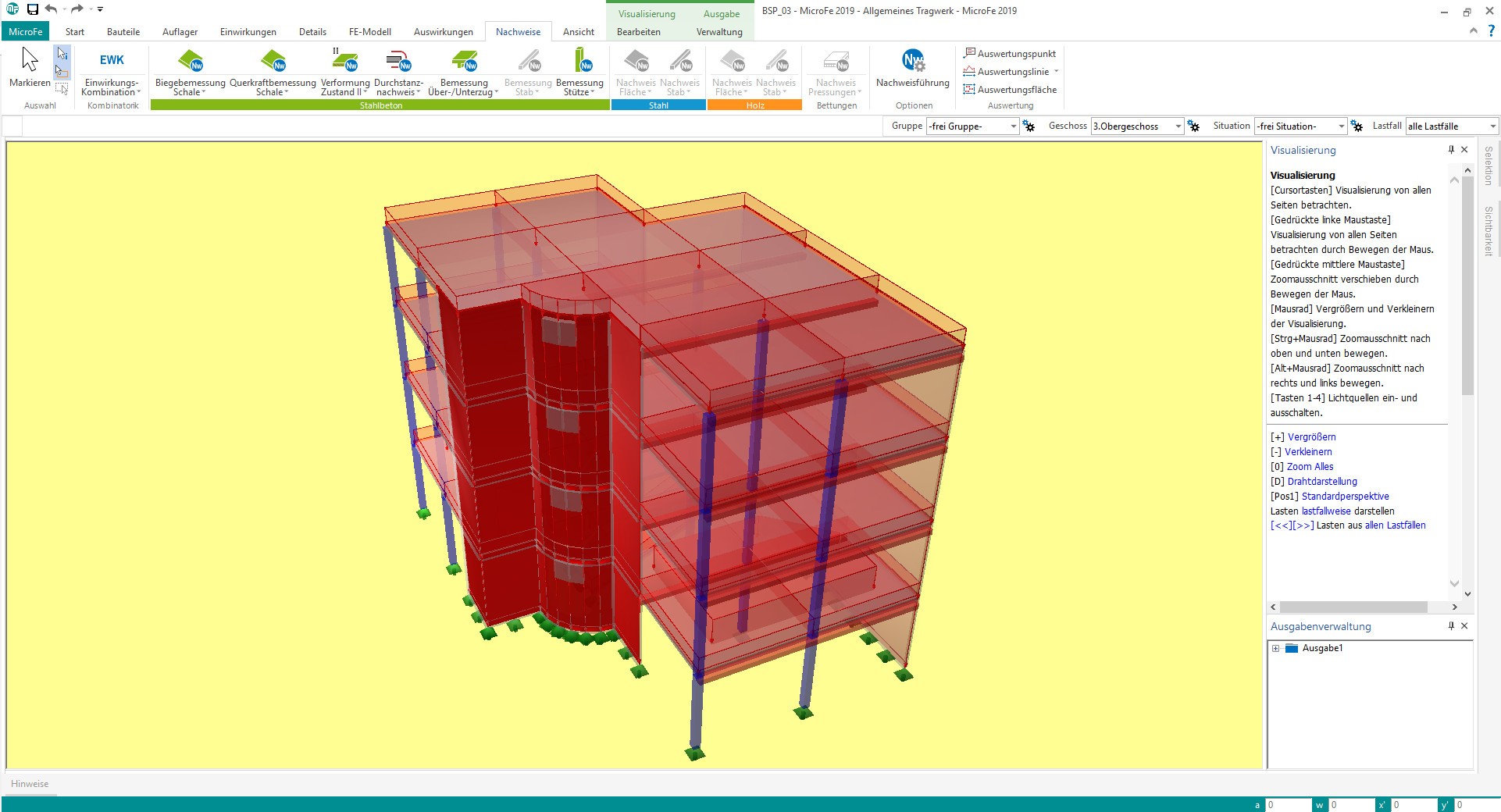Close the Visualisierung panel

coord(1464,150)
